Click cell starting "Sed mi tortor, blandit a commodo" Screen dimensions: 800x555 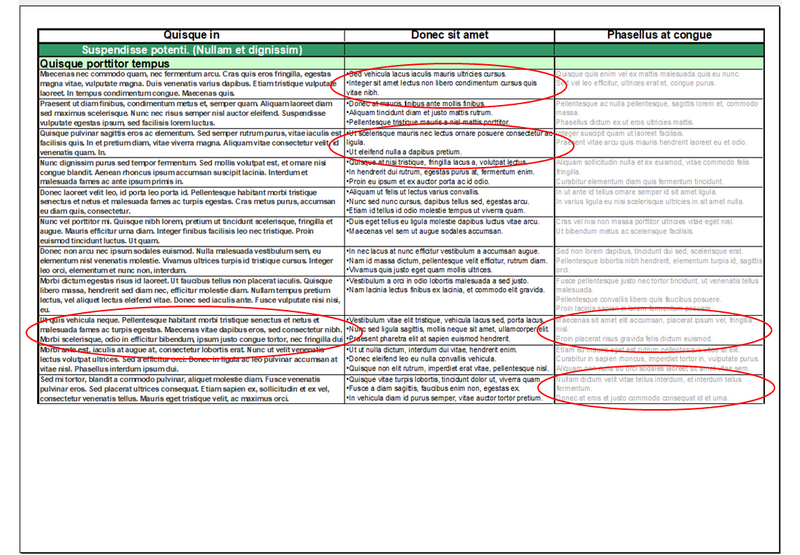tap(191, 389)
